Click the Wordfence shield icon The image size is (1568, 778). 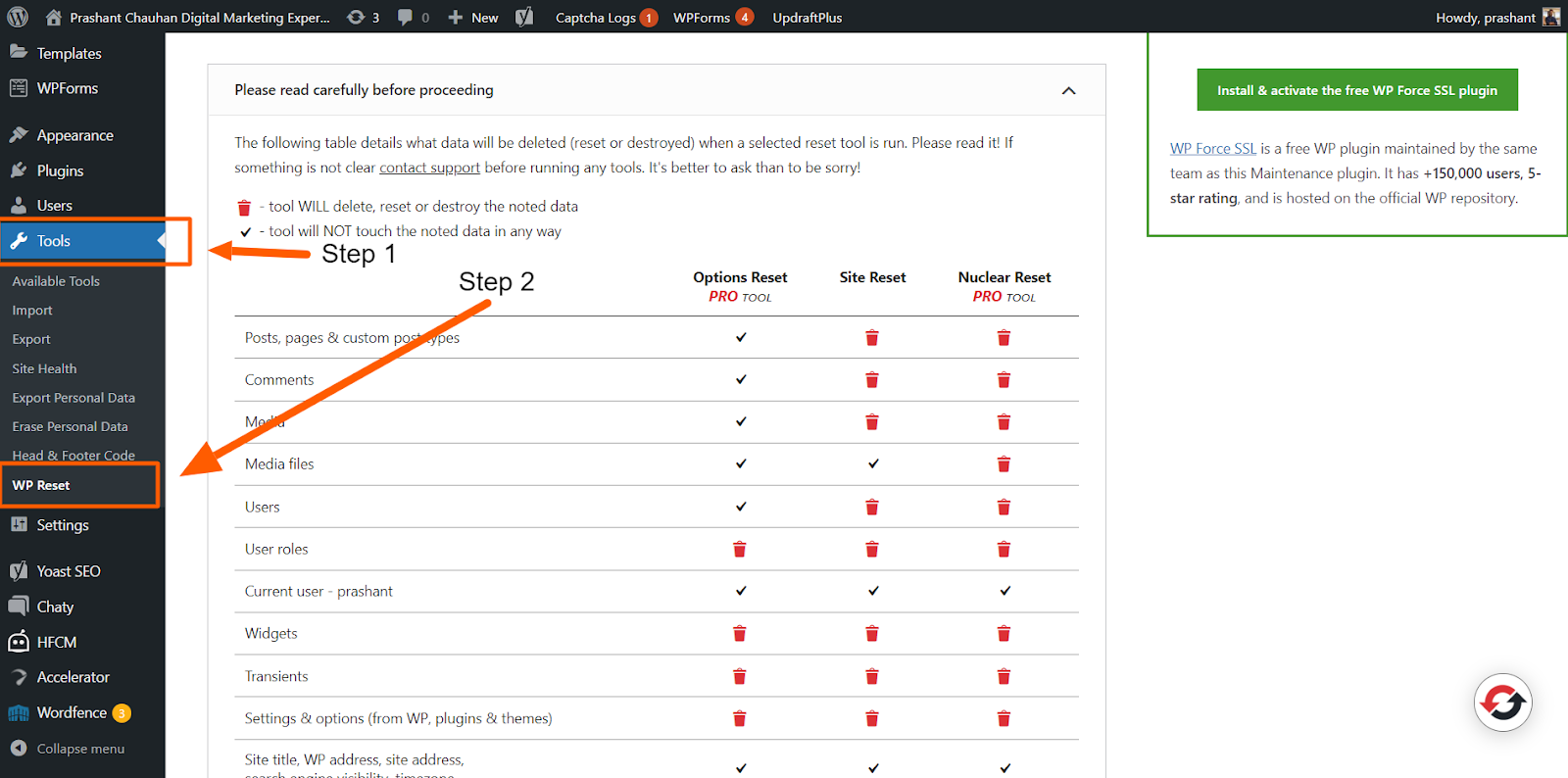point(18,712)
